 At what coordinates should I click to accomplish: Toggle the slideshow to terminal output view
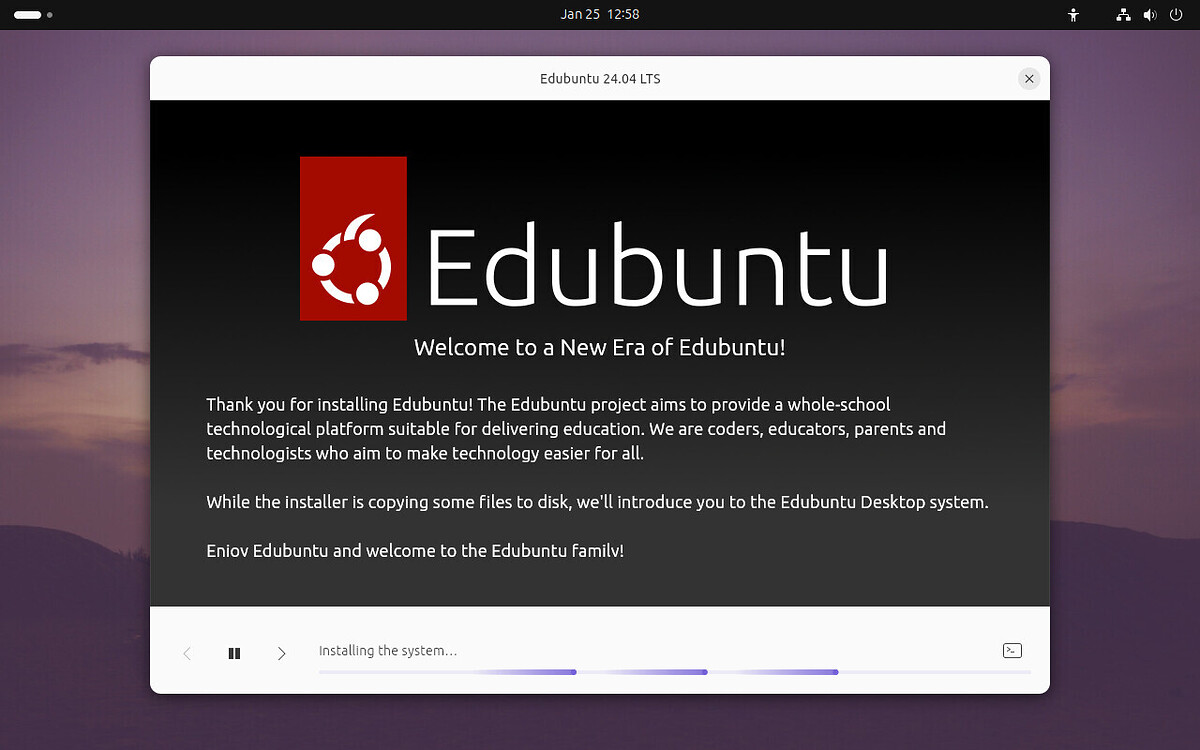click(x=1012, y=650)
